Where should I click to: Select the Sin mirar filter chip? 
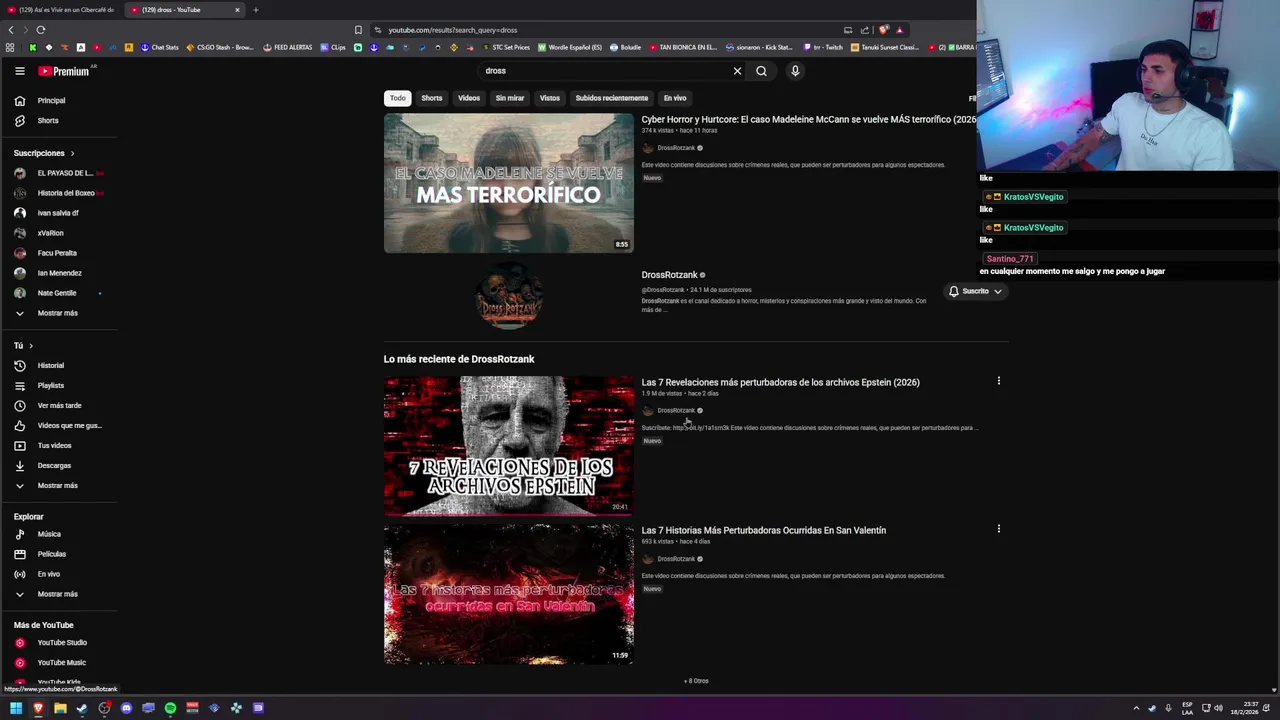tap(510, 98)
